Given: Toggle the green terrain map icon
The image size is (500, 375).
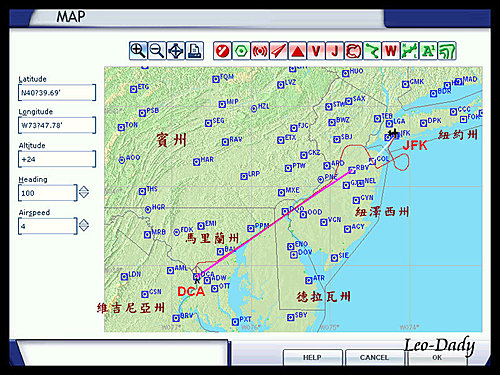Looking at the screenshot, I should 409,51.
